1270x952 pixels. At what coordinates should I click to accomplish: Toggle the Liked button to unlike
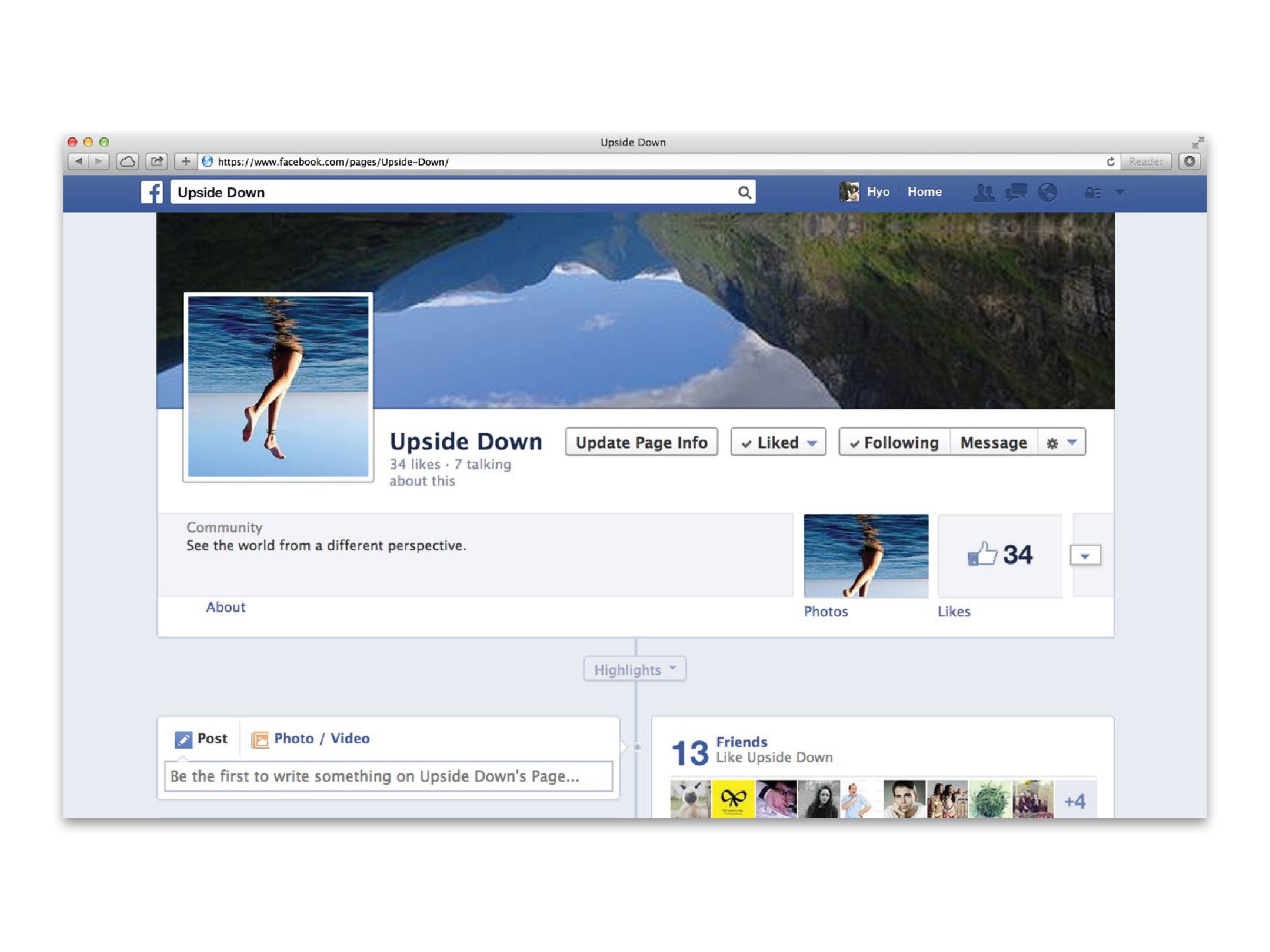777,442
